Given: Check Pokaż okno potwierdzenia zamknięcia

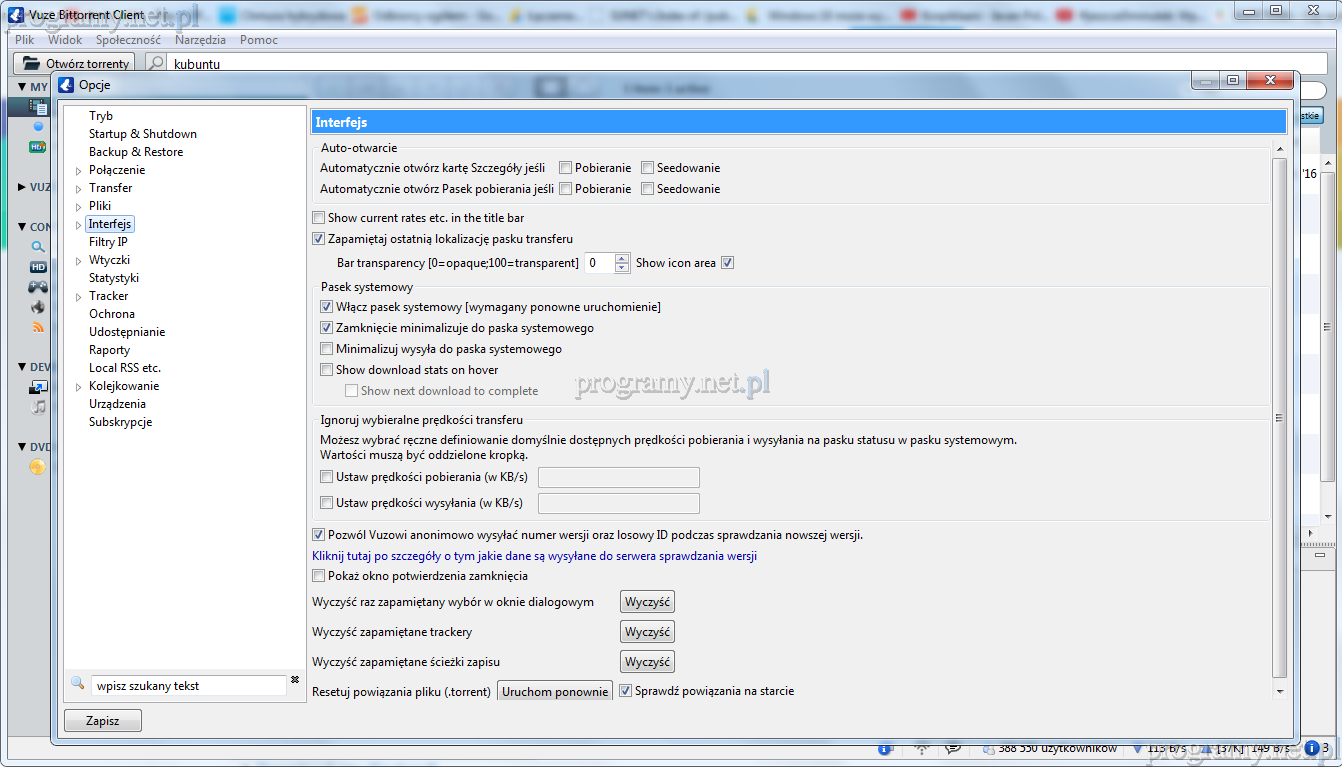Looking at the screenshot, I should [319, 576].
